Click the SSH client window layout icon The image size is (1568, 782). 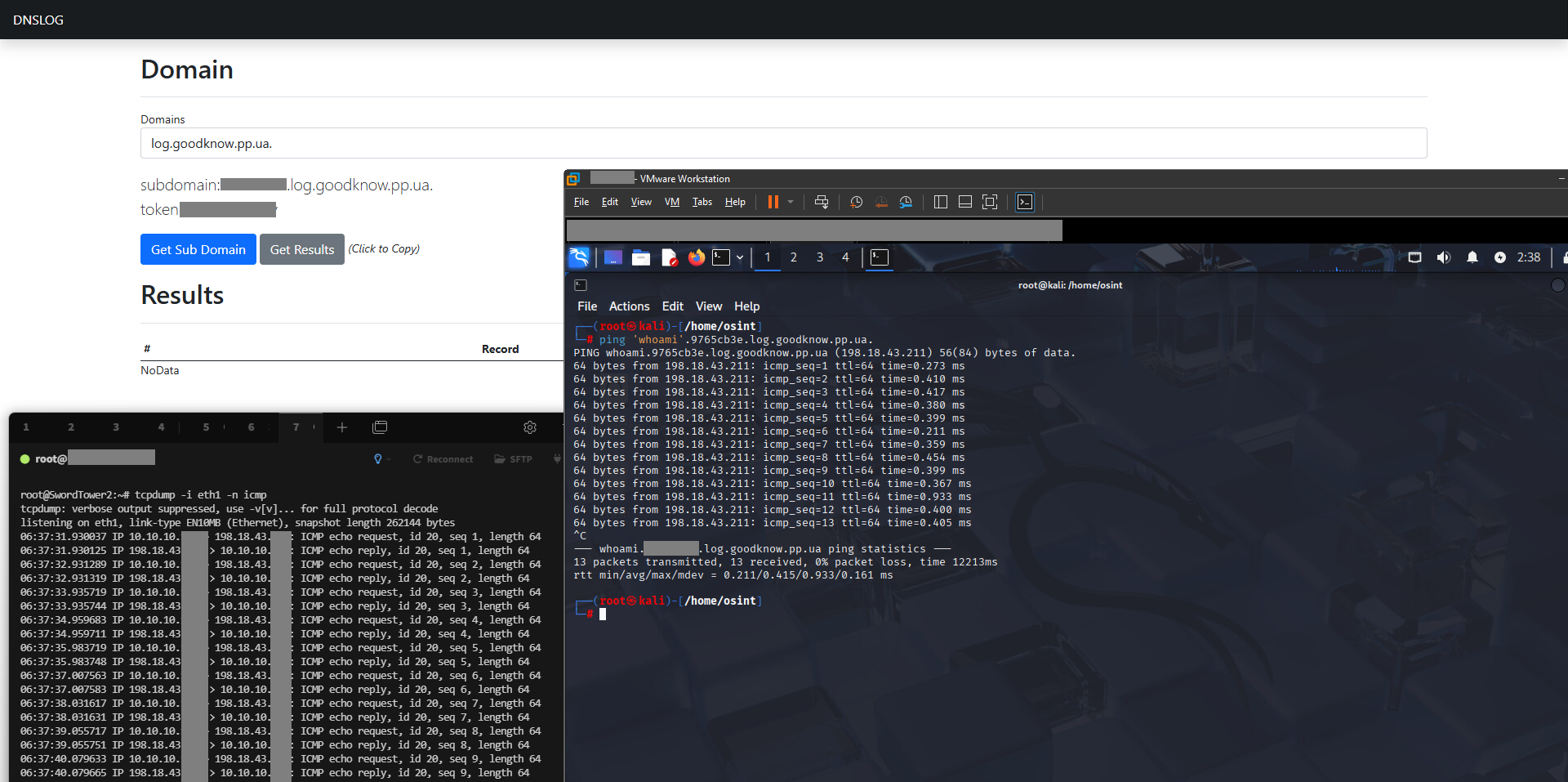(x=380, y=427)
